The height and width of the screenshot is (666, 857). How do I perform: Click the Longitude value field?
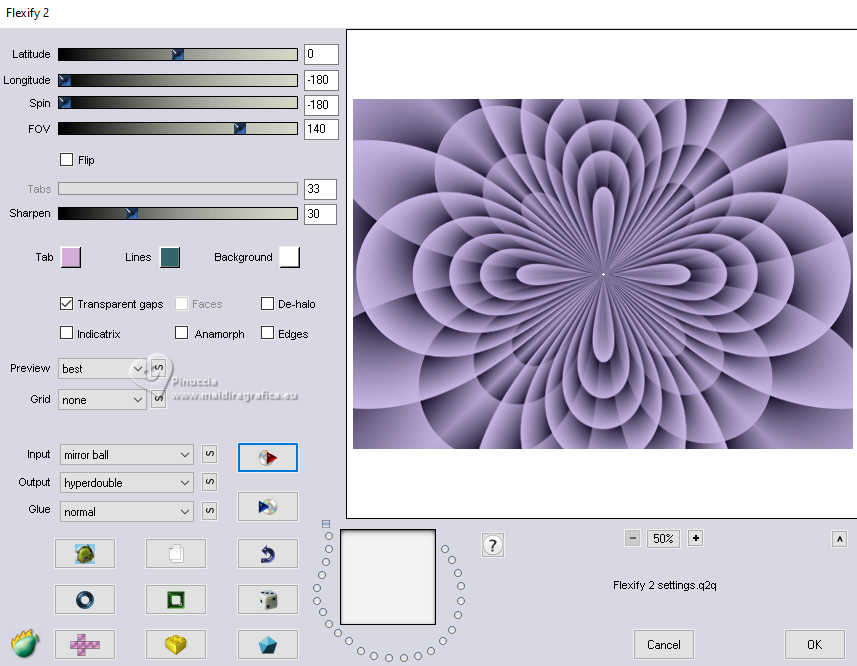click(321, 80)
